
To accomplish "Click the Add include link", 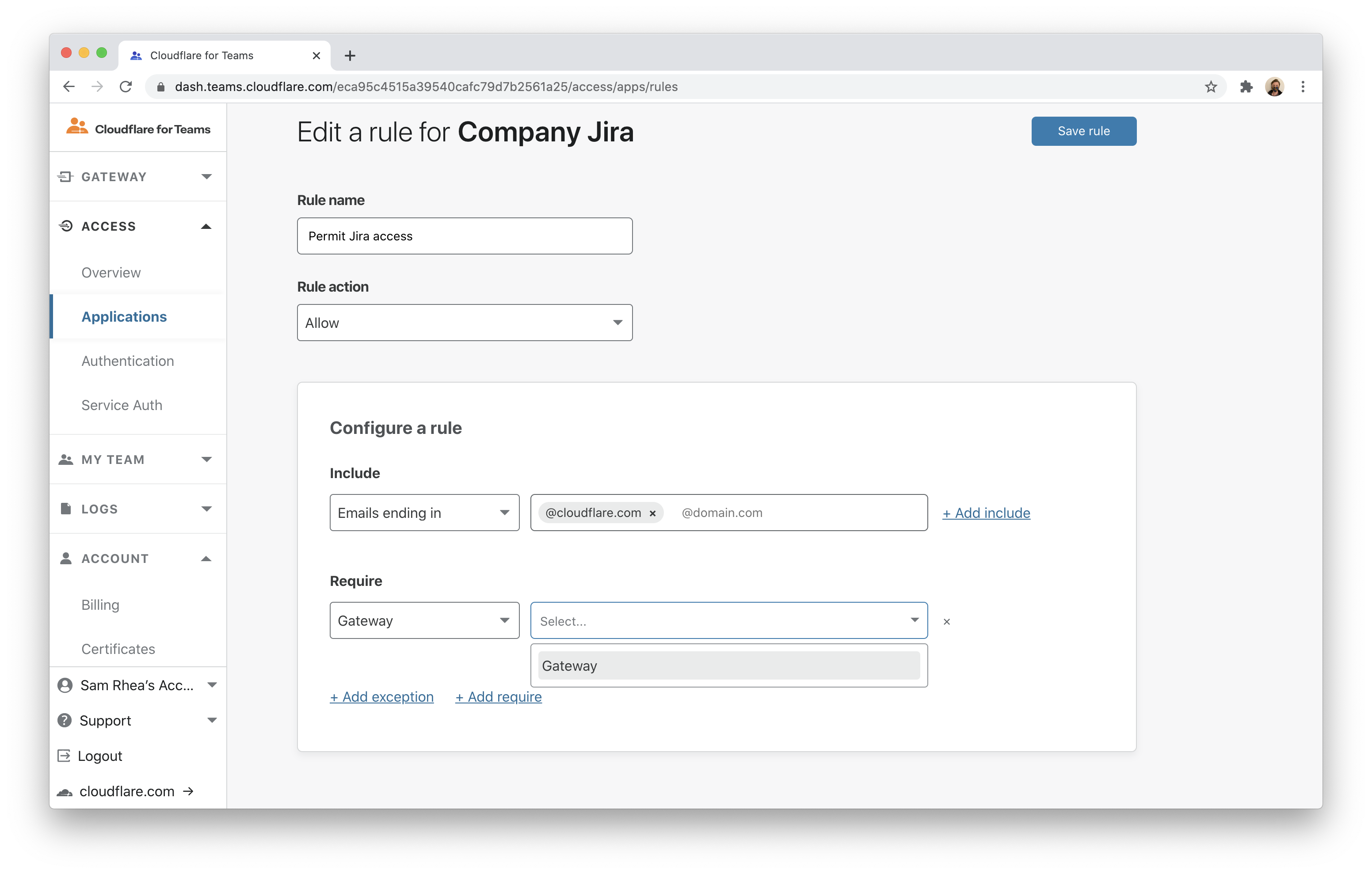I will click(x=986, y=513).
